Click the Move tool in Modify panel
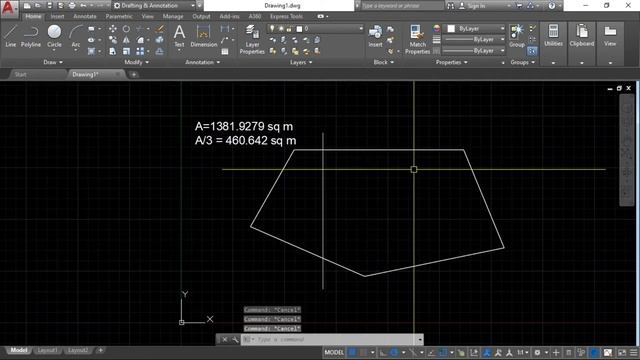Image resolution: width=640 pixels, height=360 pixels. tap(113, 29)
